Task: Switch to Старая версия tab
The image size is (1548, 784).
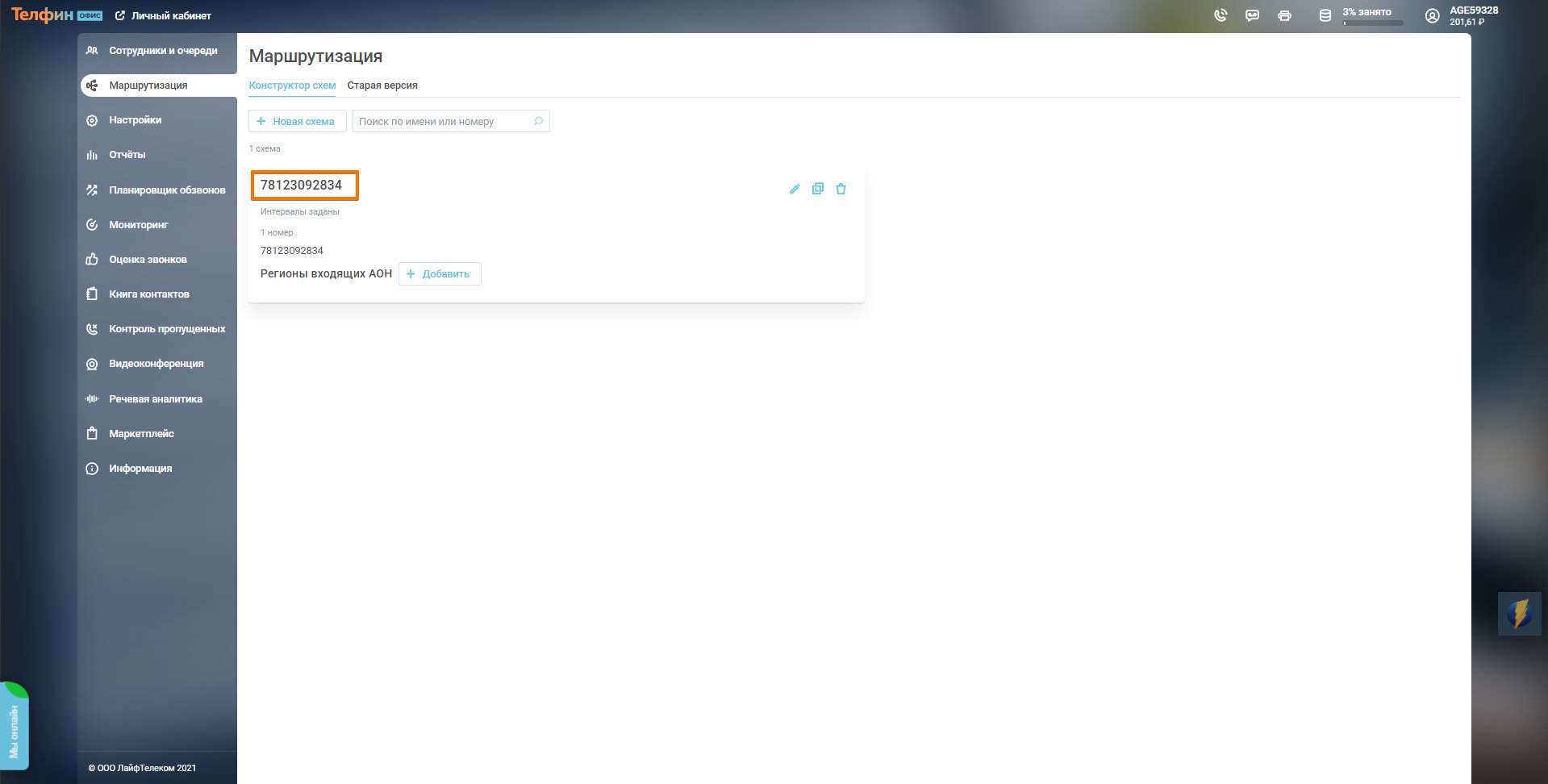Action: (x=382, y=85)
